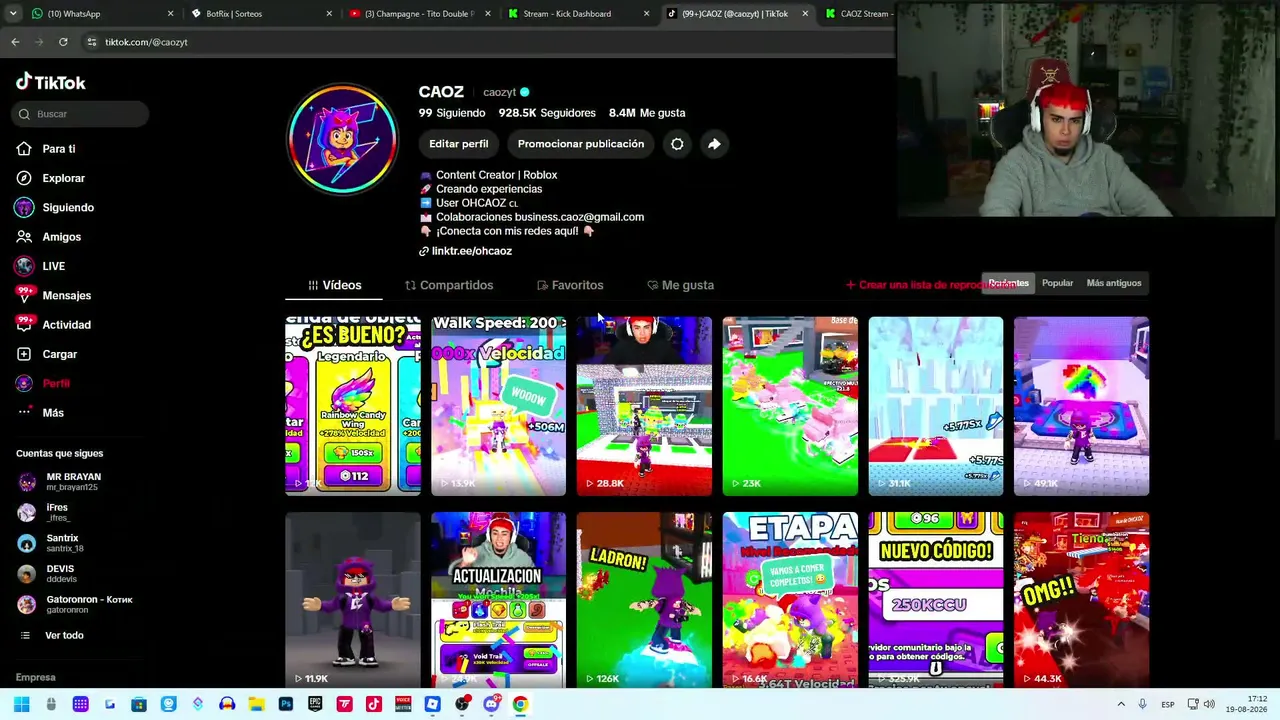
Task: Click the Buscar search field
Action: (x=80, y=114)
